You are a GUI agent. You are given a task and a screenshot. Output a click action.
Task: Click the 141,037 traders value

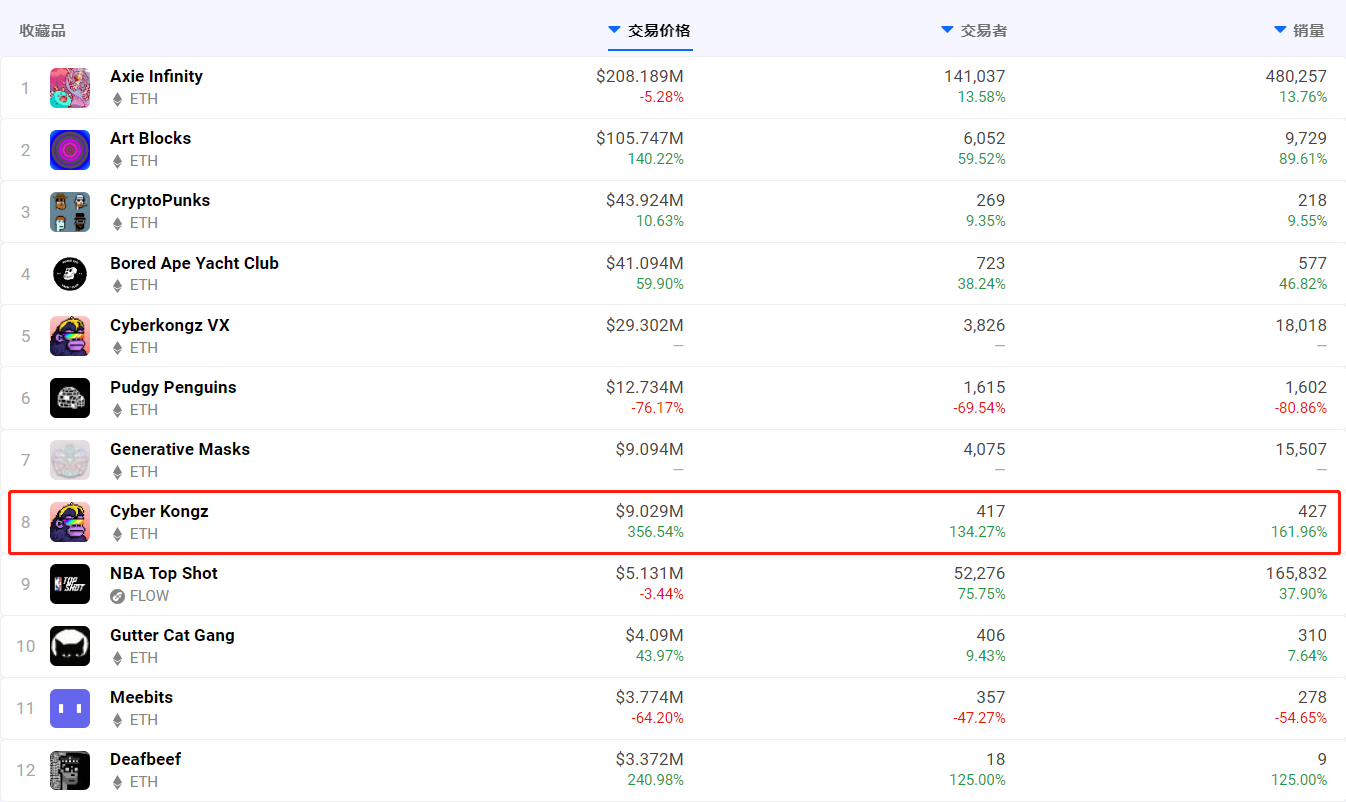(x=975, y=76)
